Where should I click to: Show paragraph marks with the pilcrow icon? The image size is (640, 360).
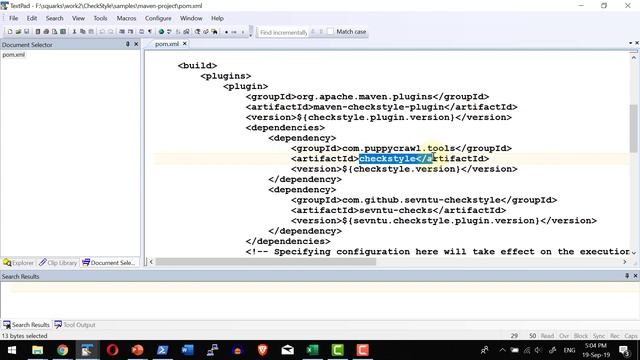pyautogui.click(x=150, y=31)
